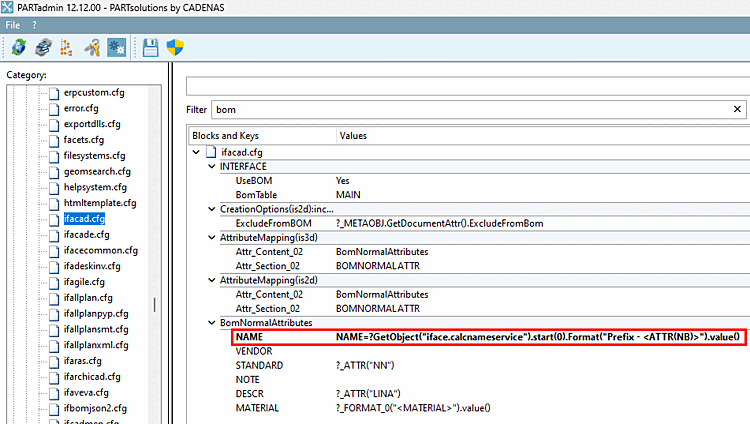Select the NAME key in BomNormalAttributes

[249, 337]
